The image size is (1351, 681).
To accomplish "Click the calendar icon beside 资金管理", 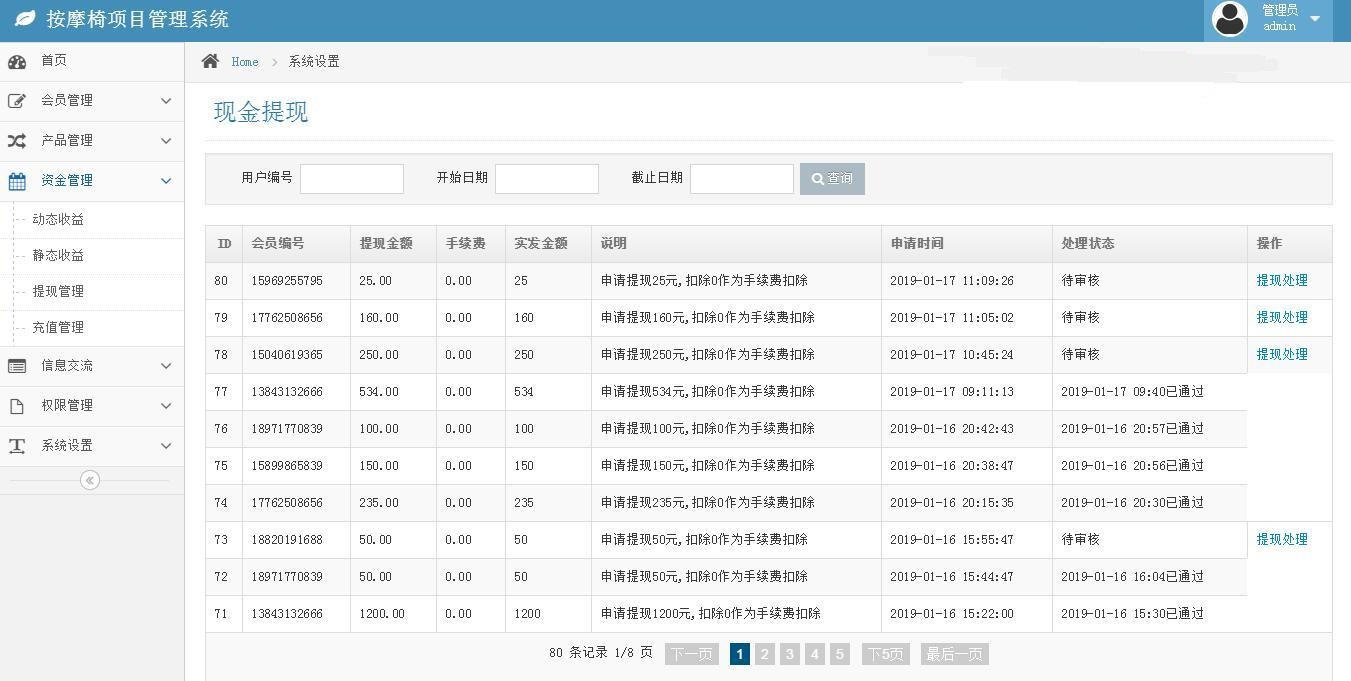I will [17, 181].
